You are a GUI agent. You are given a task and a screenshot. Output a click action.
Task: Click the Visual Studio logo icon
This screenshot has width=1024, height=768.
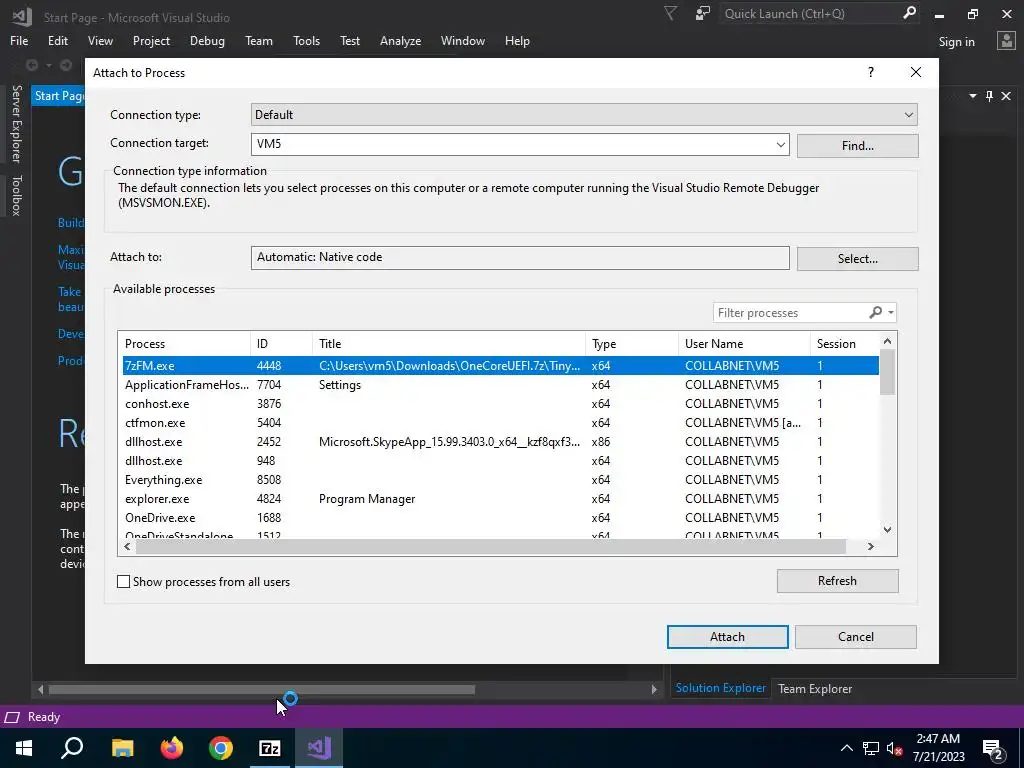pyautogui.click(x=22, y=16)
